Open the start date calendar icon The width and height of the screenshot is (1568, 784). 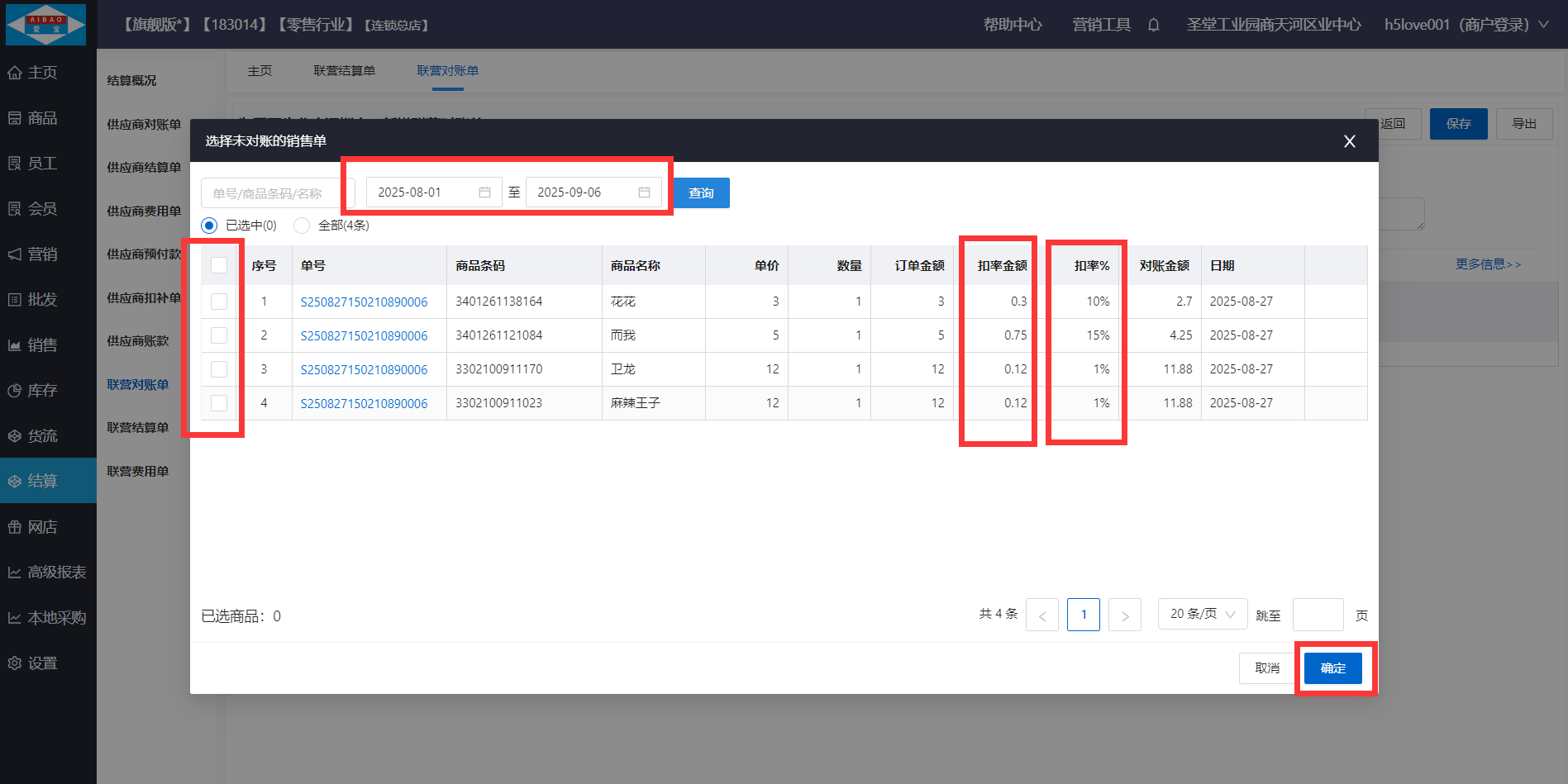pos(484,192)
